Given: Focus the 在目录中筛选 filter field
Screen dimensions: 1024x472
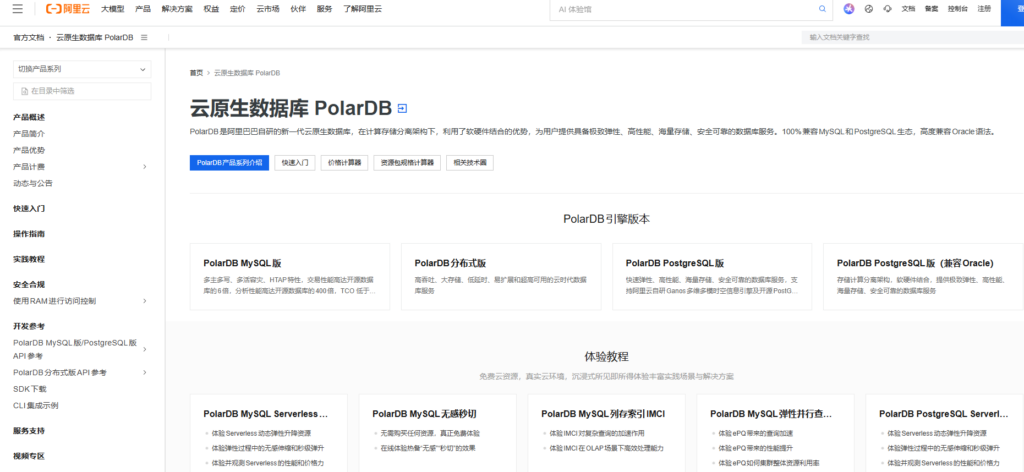Looking at the screenshot, I should 82,91.
